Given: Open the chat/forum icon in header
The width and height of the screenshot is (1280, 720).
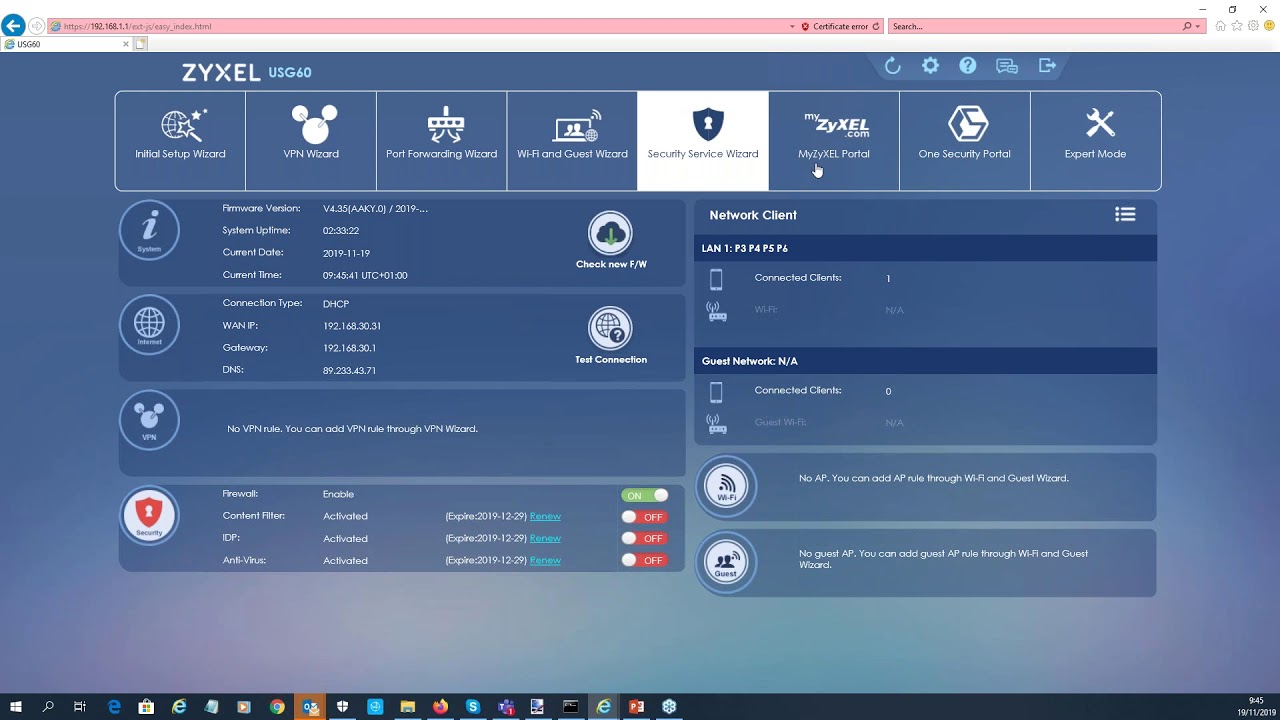Looking at the screenshot, I should (x=1007, y=66).
